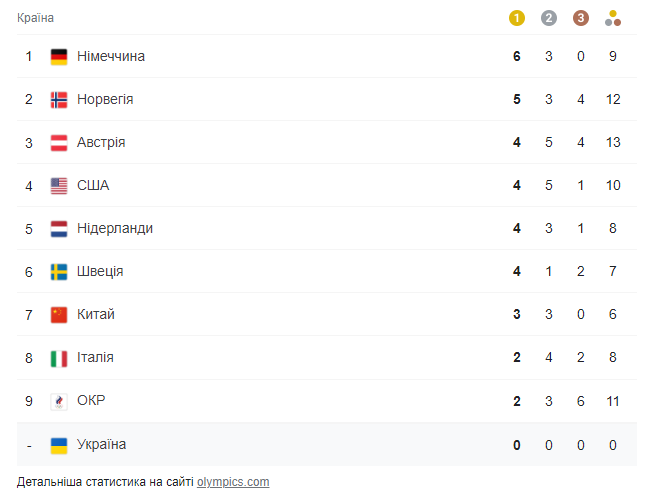Click the USA flag icon

pos(59,186)
